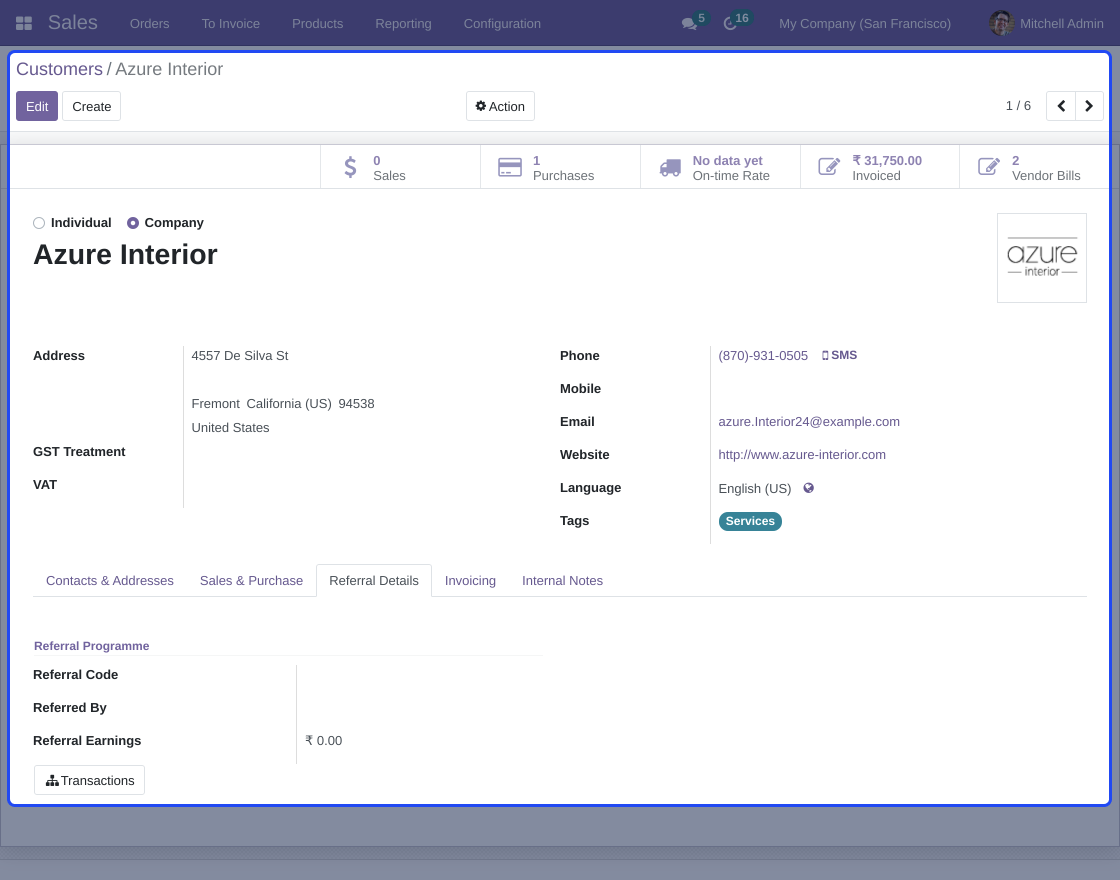
Task: Click the Edit button
Action: 37,106
